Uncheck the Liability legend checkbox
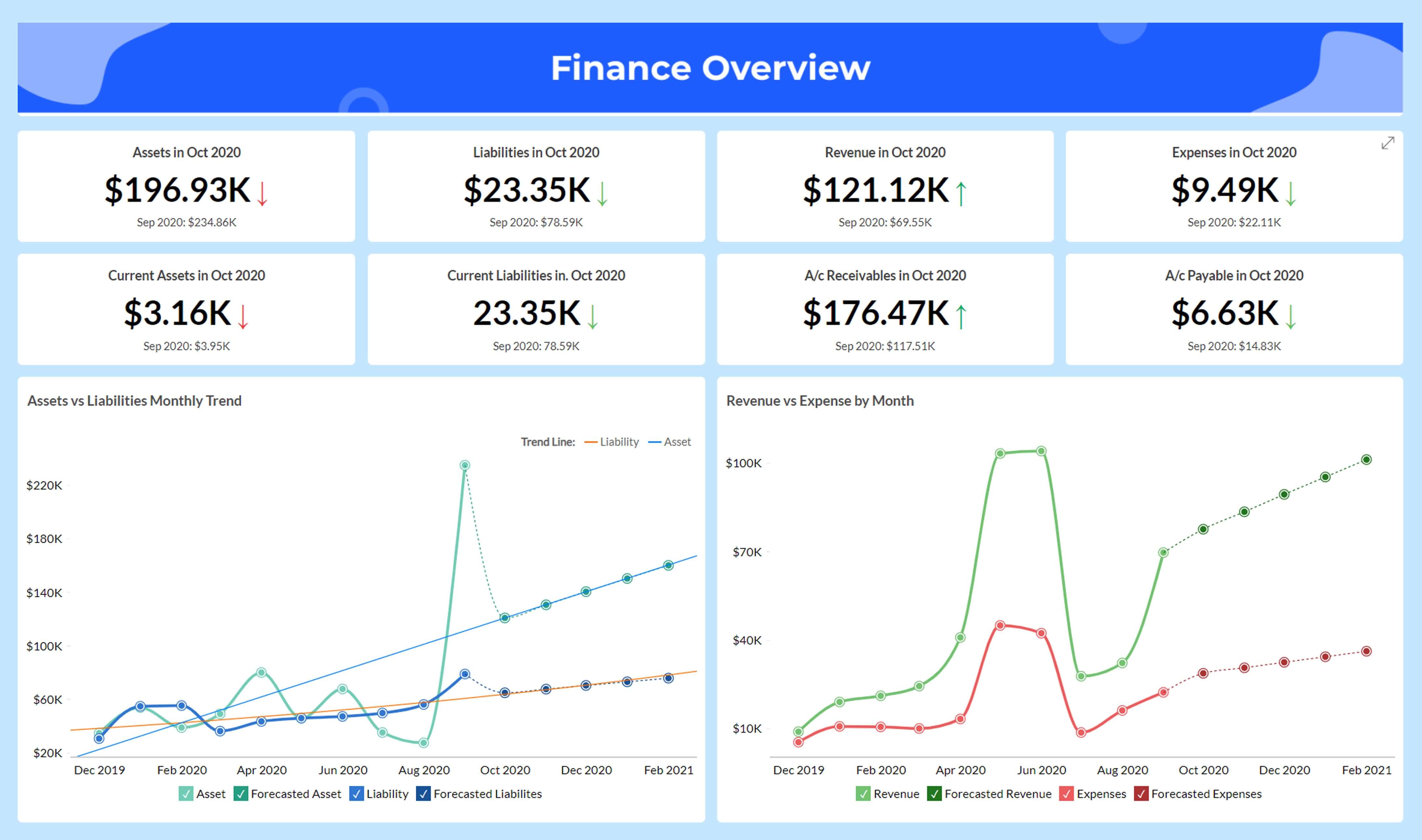1422x840 pixels. (x=356, y=794)
